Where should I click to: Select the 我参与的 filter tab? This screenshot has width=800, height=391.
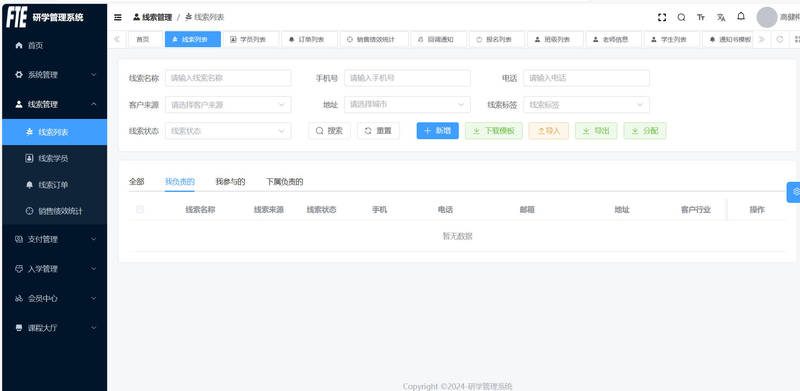[230, 181]
